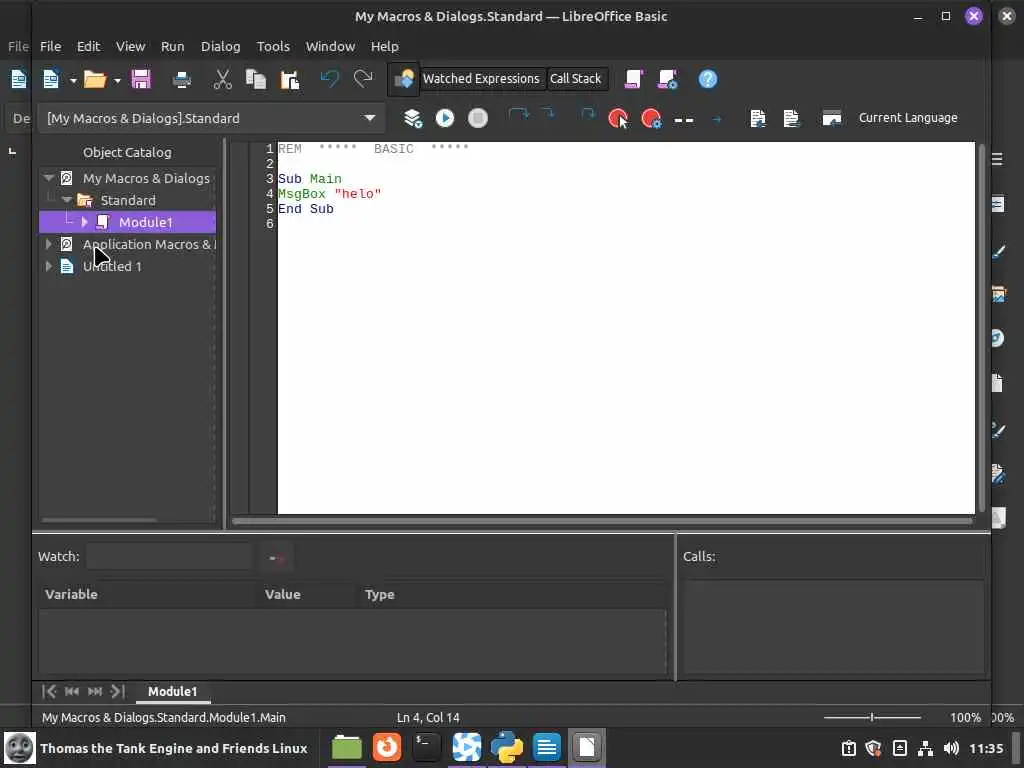
Task: Open the Select Macro icon
Action: coord(633,79)
